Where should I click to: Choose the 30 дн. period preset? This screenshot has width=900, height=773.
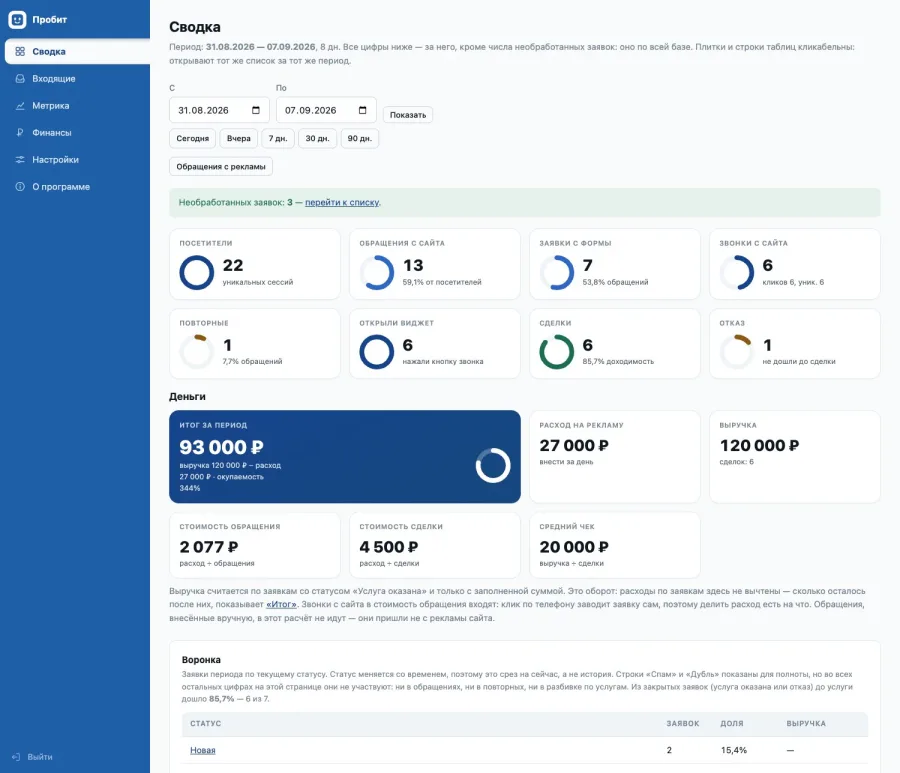pyautogui.click(x=317, y=138)
